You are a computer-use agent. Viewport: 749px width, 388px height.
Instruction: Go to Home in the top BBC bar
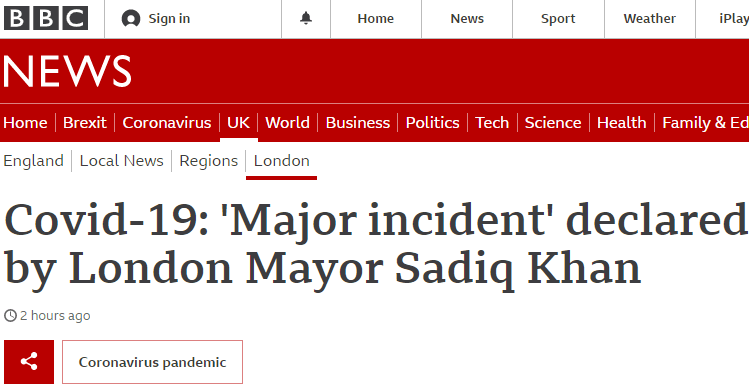pyautogui.click(x=375, y=19)
